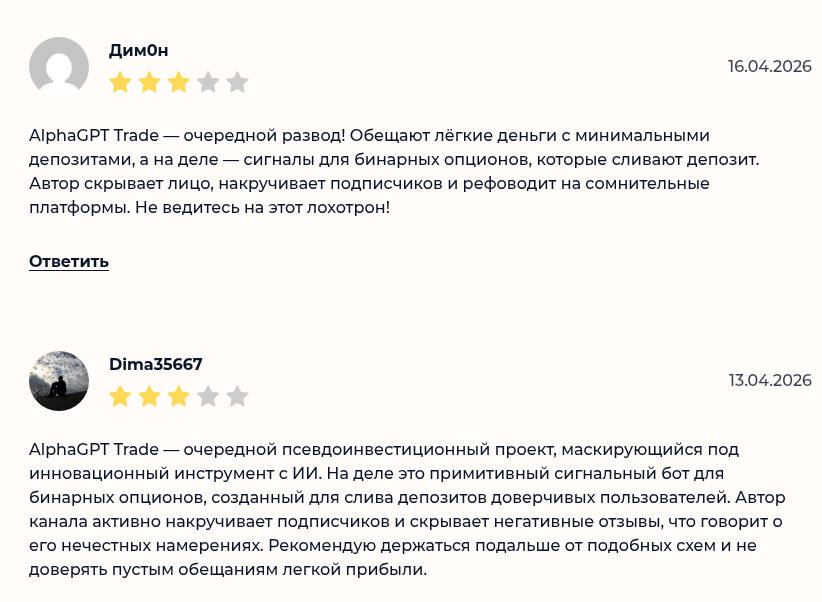Click the fourth gray star in Дим0н's rating
Viewport: 822px width, 602px height.
[208, 82]
